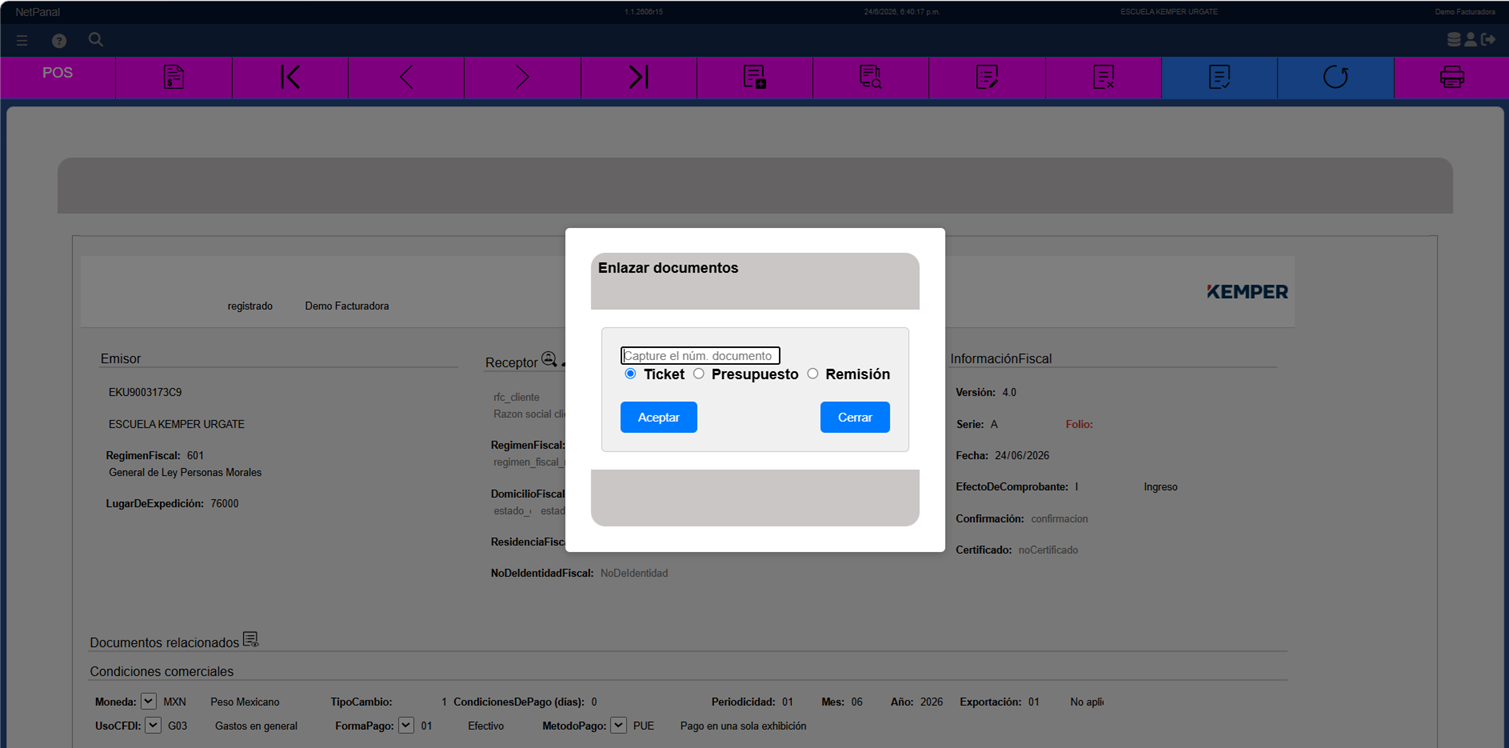
Task: Click the KEMPER logo
Action: click(1247, 292)
